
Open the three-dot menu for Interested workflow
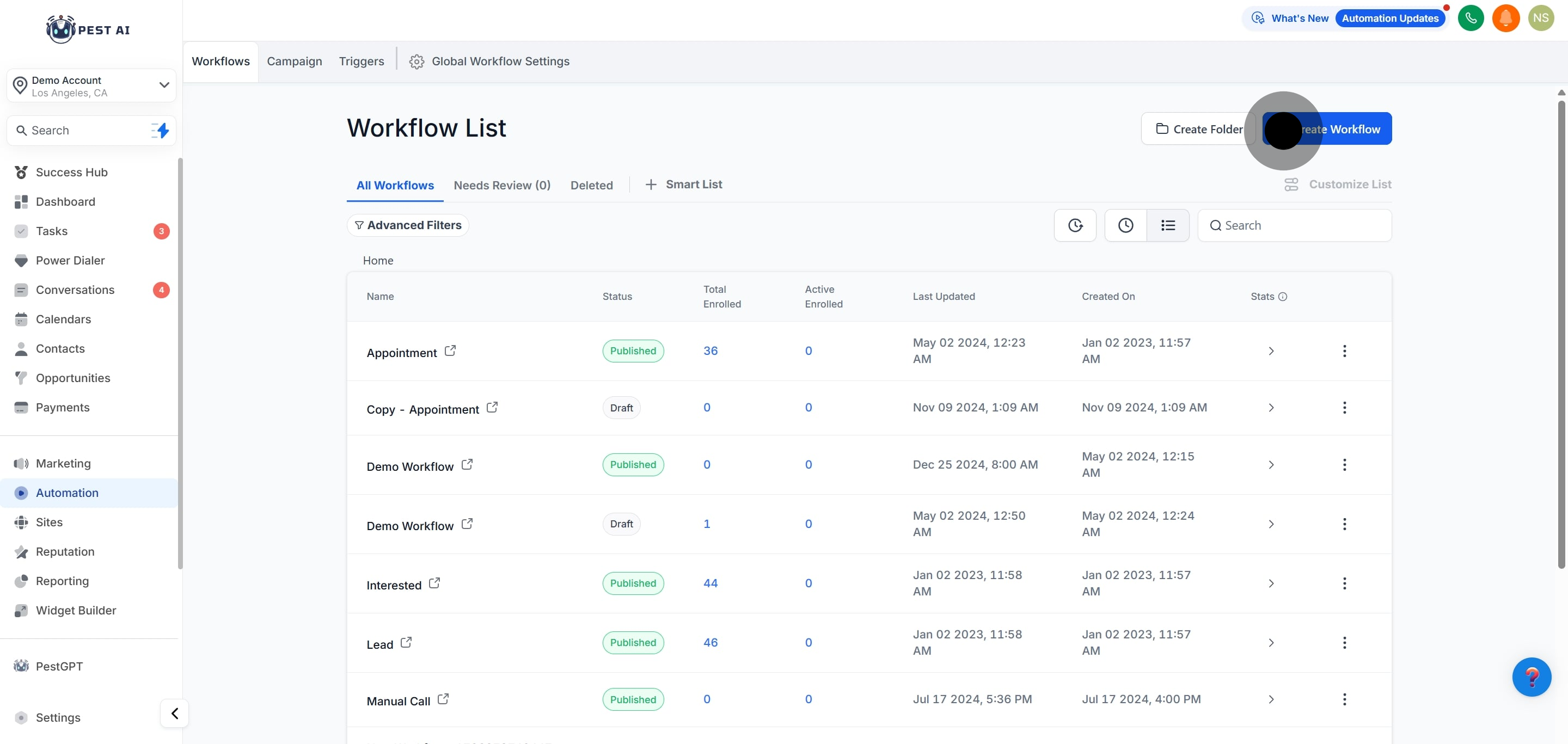1344,583
